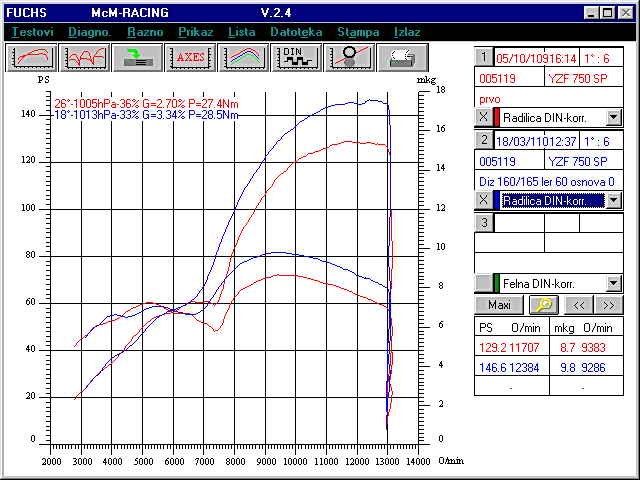Screen dimensions: 640x480
Task: Open the AXES settings tool
Action: tap(190, 56)
